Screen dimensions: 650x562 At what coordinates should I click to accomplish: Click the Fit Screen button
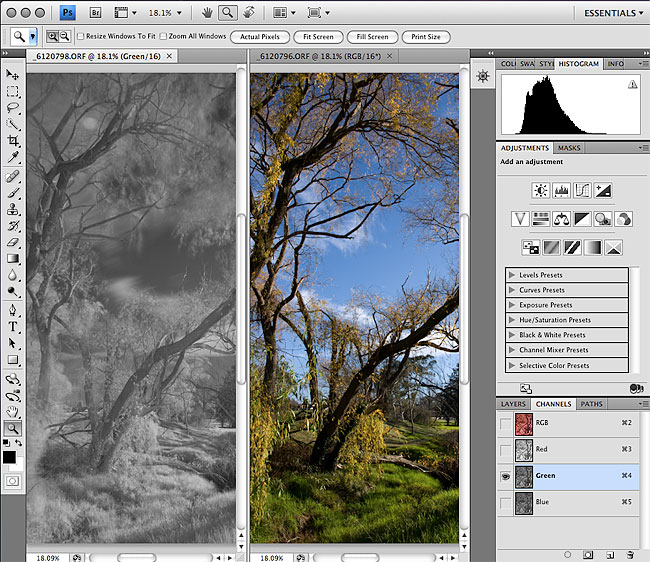(x=317, y=37)
